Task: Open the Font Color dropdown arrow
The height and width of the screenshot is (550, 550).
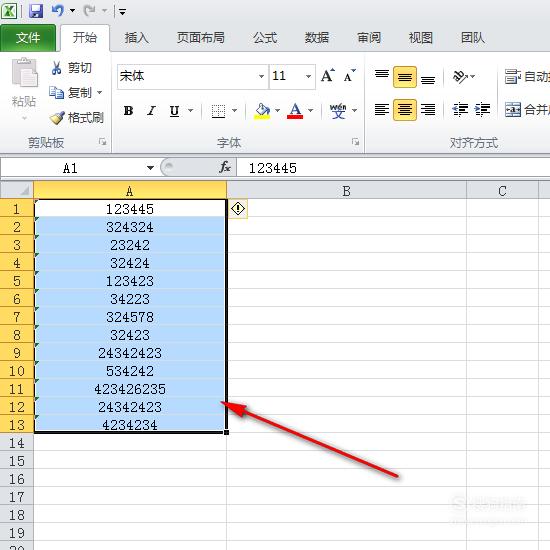Action: coord(310,110)
